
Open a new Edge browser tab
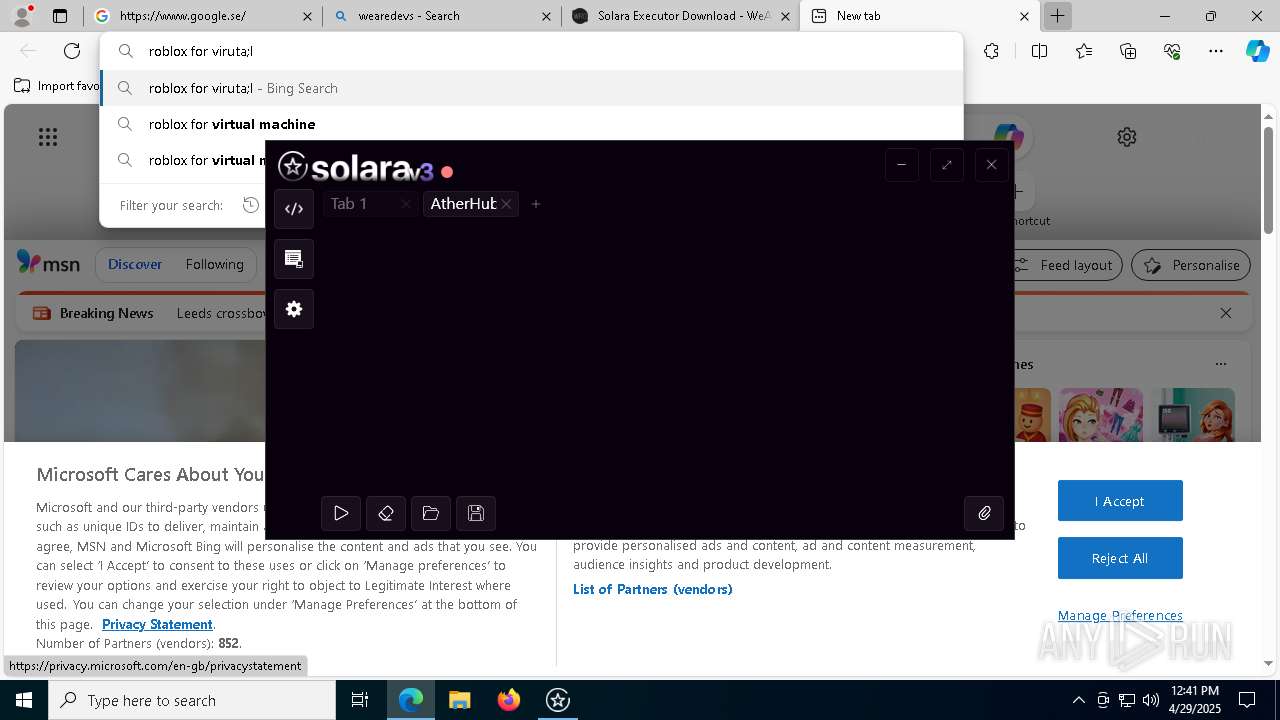pos(1057,16)
